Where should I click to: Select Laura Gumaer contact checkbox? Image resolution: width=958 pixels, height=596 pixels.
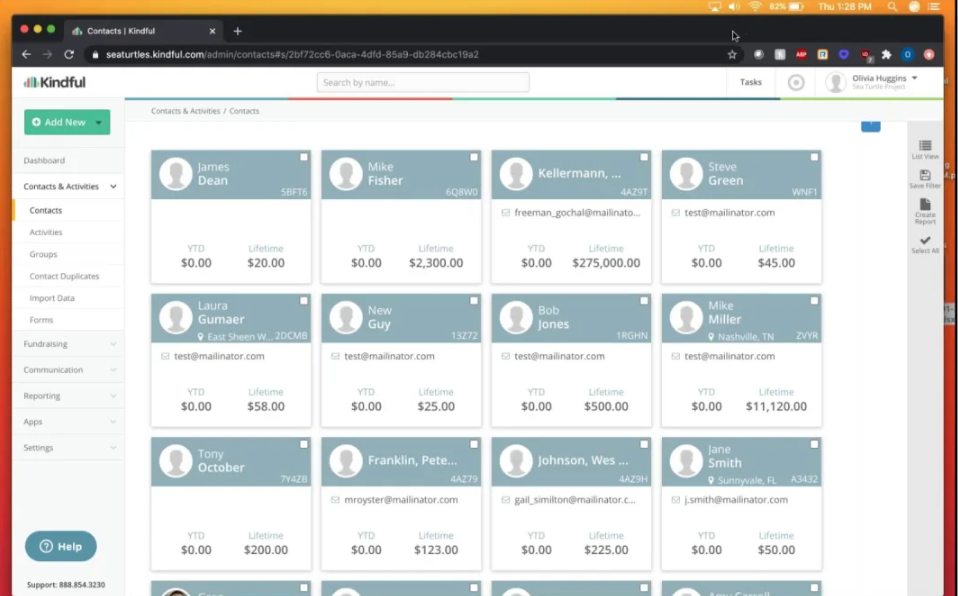304,301
